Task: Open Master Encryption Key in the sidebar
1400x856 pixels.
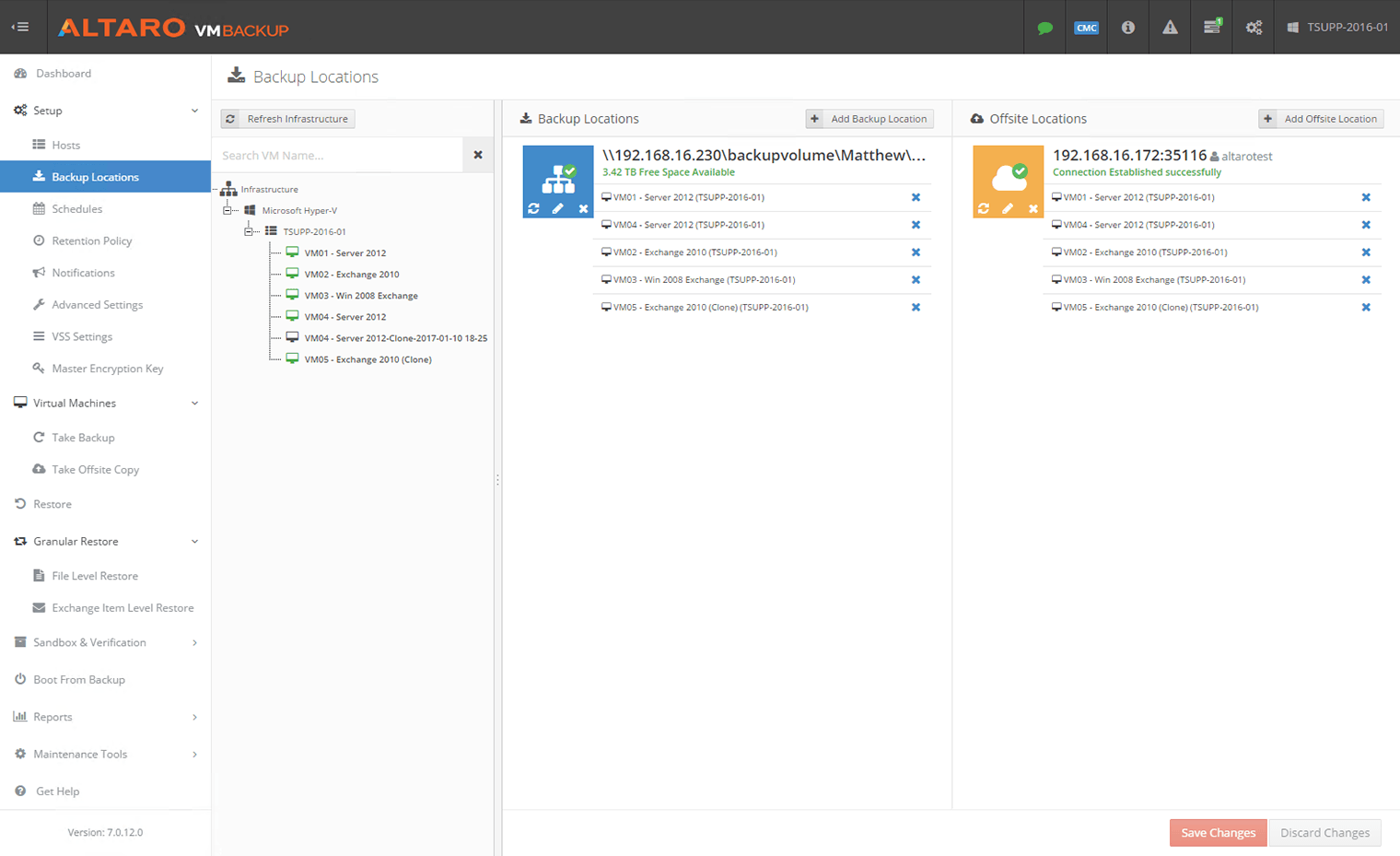Action: click(107, 369)
